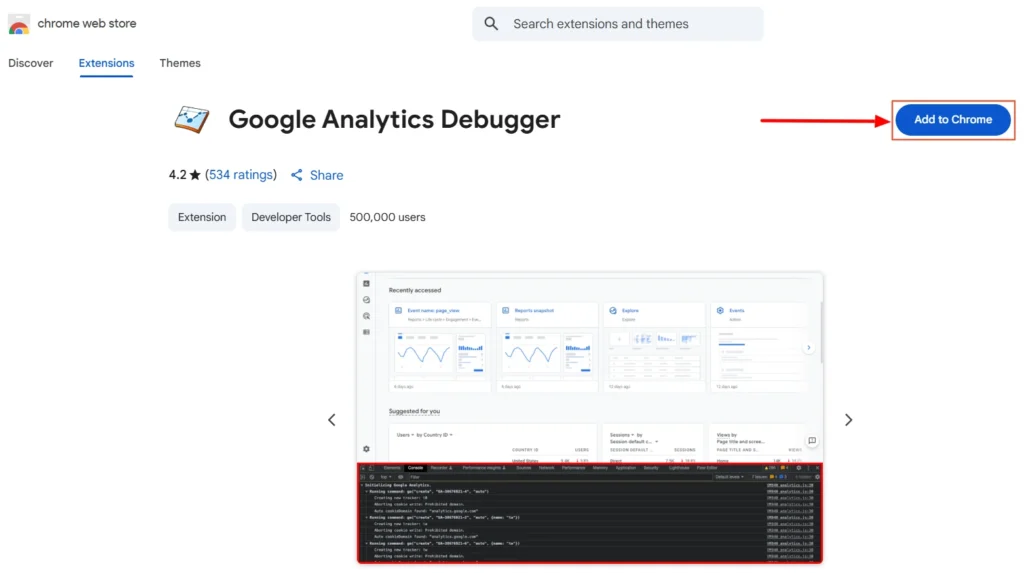Open the Themes tab
The height and width of the screenshot is (573, 1024).
click(180, 63)
